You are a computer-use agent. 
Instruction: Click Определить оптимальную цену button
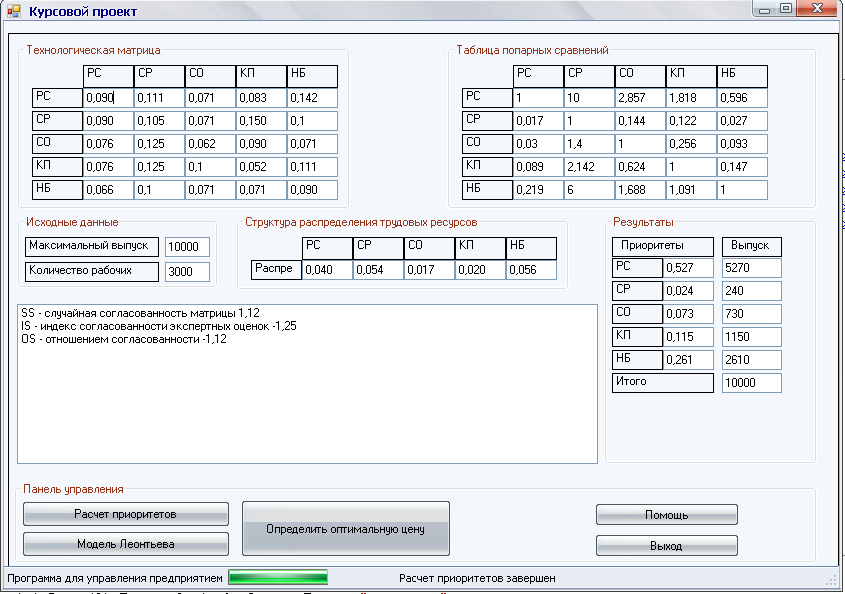click(x=346, y=529)
